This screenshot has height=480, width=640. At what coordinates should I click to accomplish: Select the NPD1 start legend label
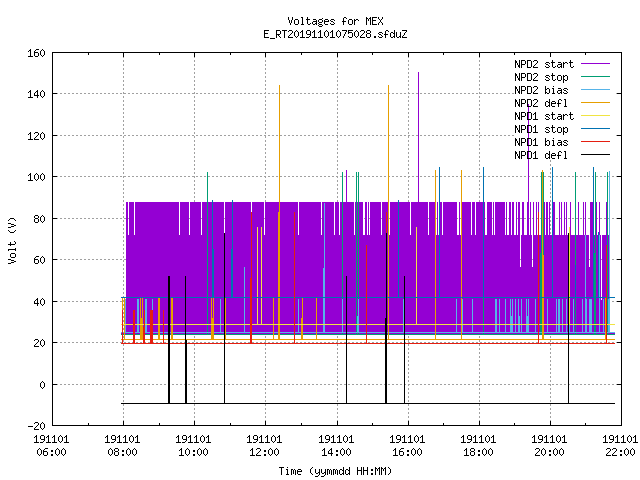point(544,116)
